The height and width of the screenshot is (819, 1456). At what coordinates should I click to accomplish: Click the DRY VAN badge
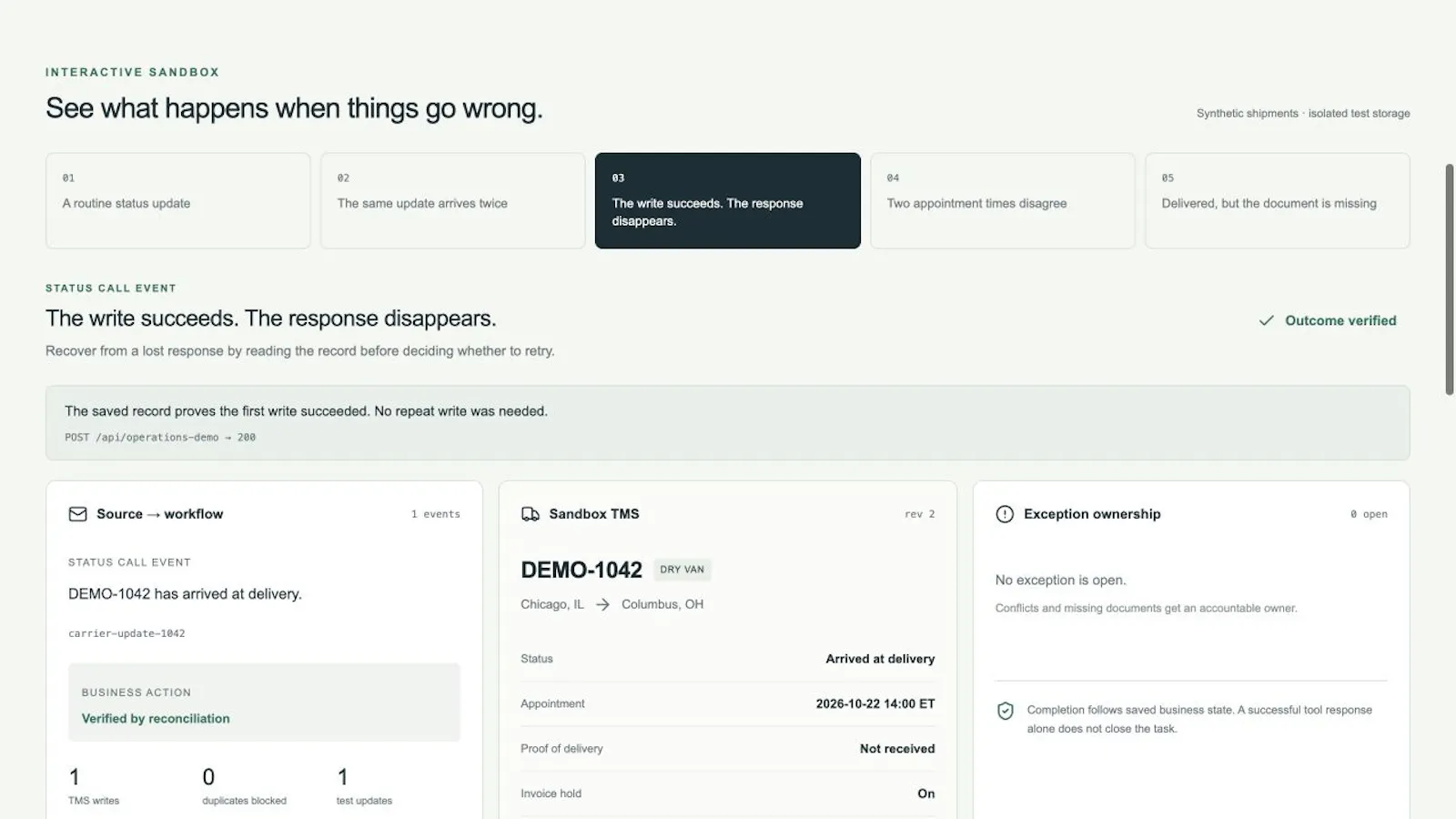click(x=682, y=570)
